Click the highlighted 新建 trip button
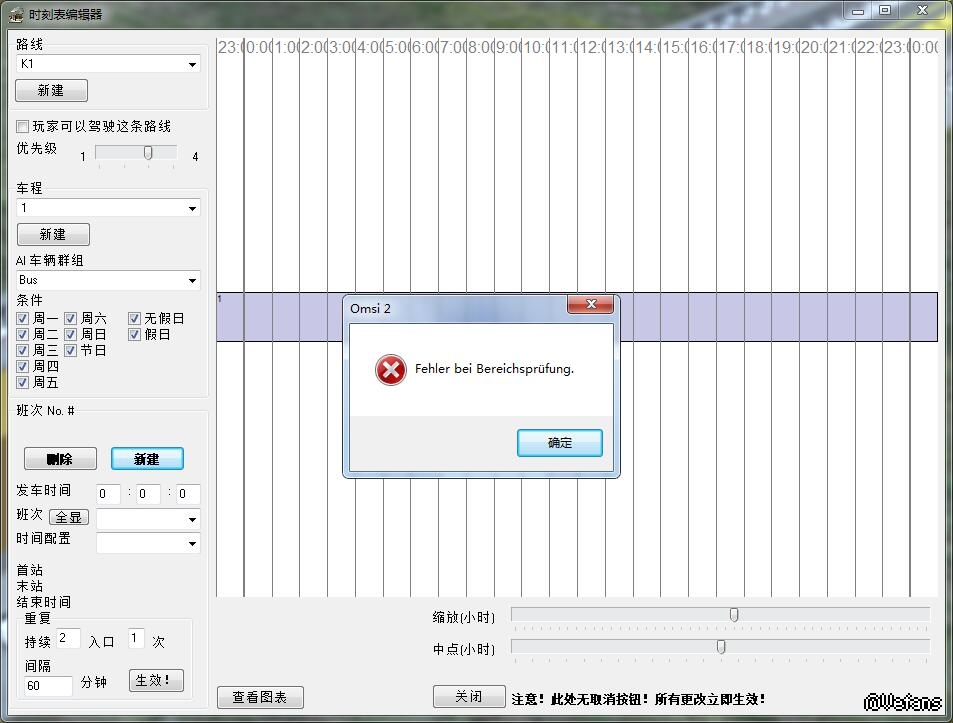The width and height of the screenshot is (953, 723). (147, 459)
